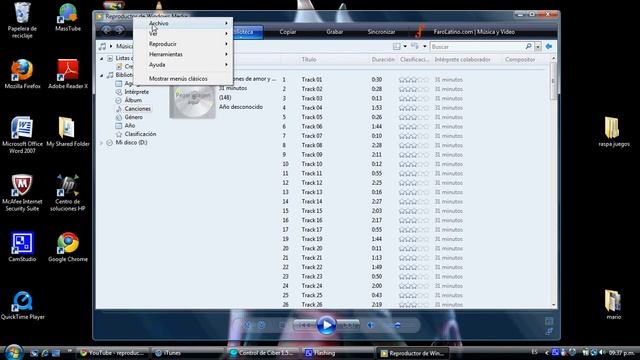
Task: Select Año in the library tree
Action: pyautogui.click(x=129, y=125)
